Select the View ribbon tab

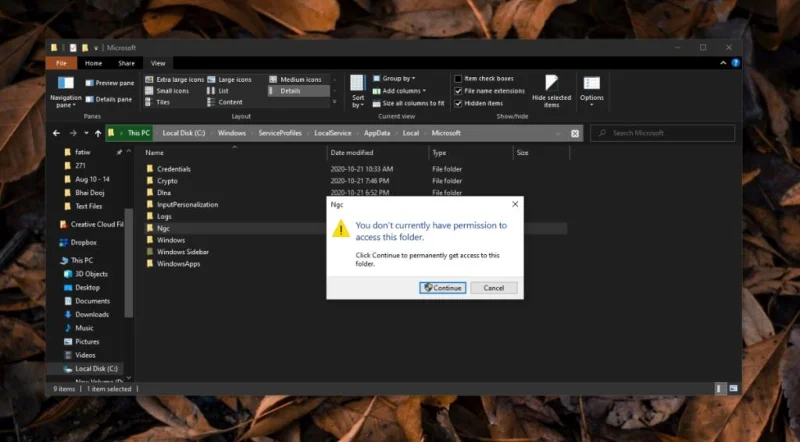coord(158,63)
